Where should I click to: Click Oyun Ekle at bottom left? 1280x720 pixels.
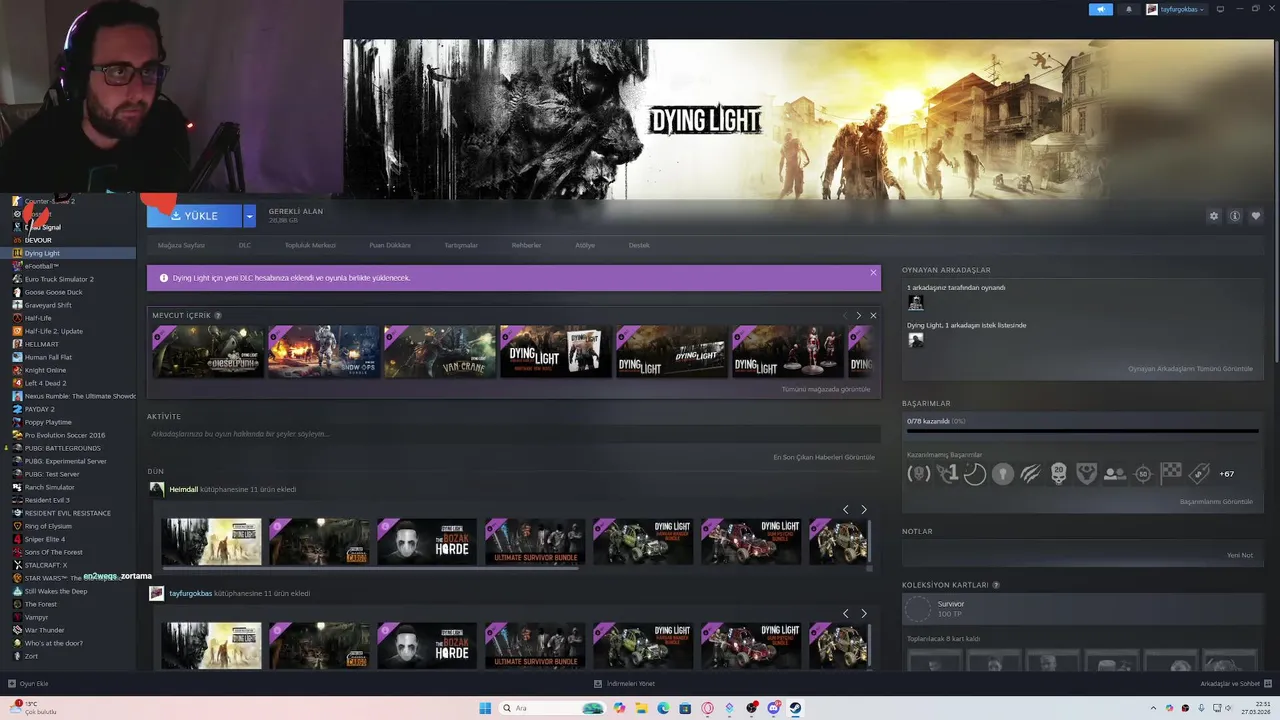(28, 684)
